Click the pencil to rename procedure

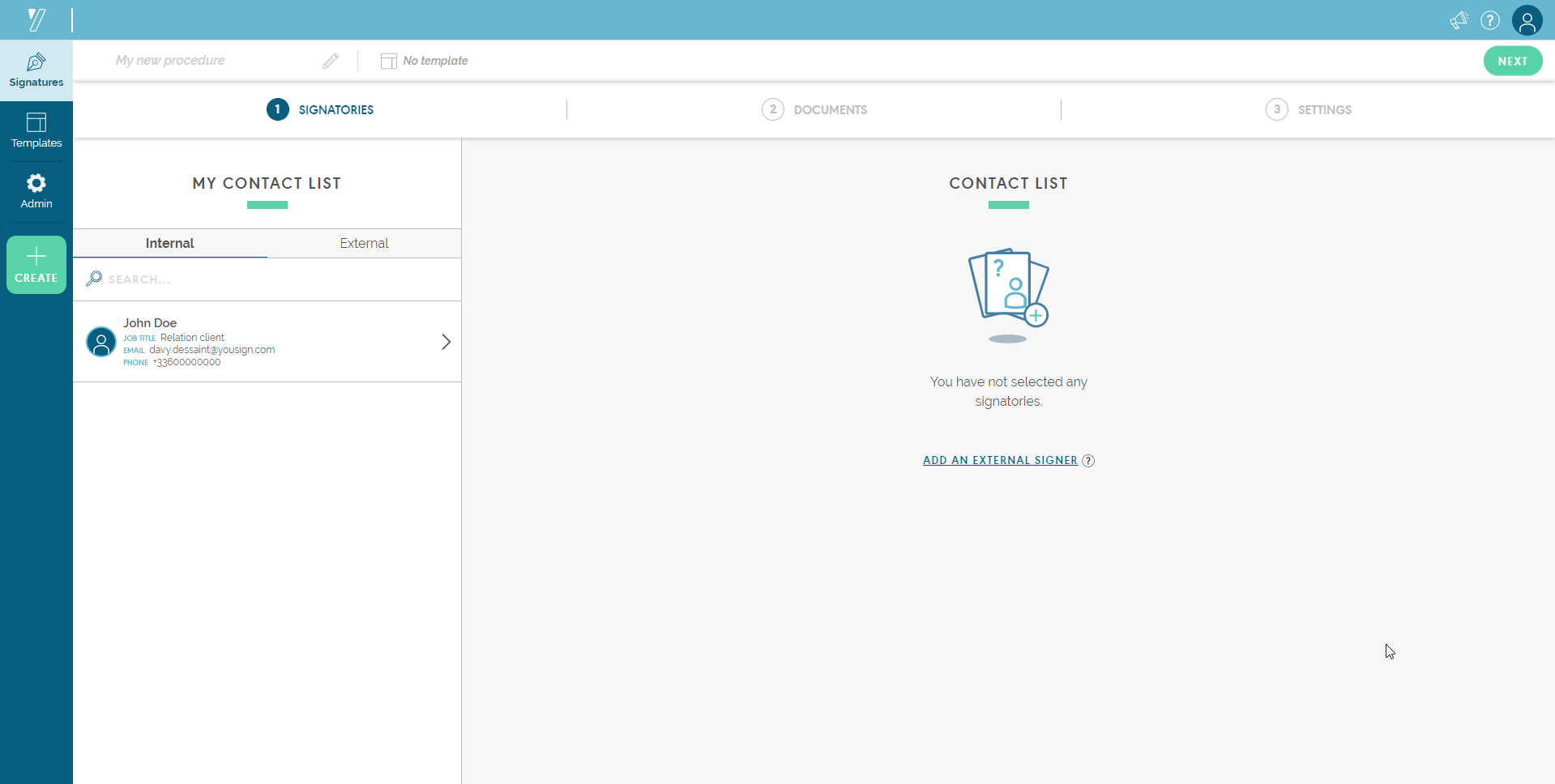point(331,61)
